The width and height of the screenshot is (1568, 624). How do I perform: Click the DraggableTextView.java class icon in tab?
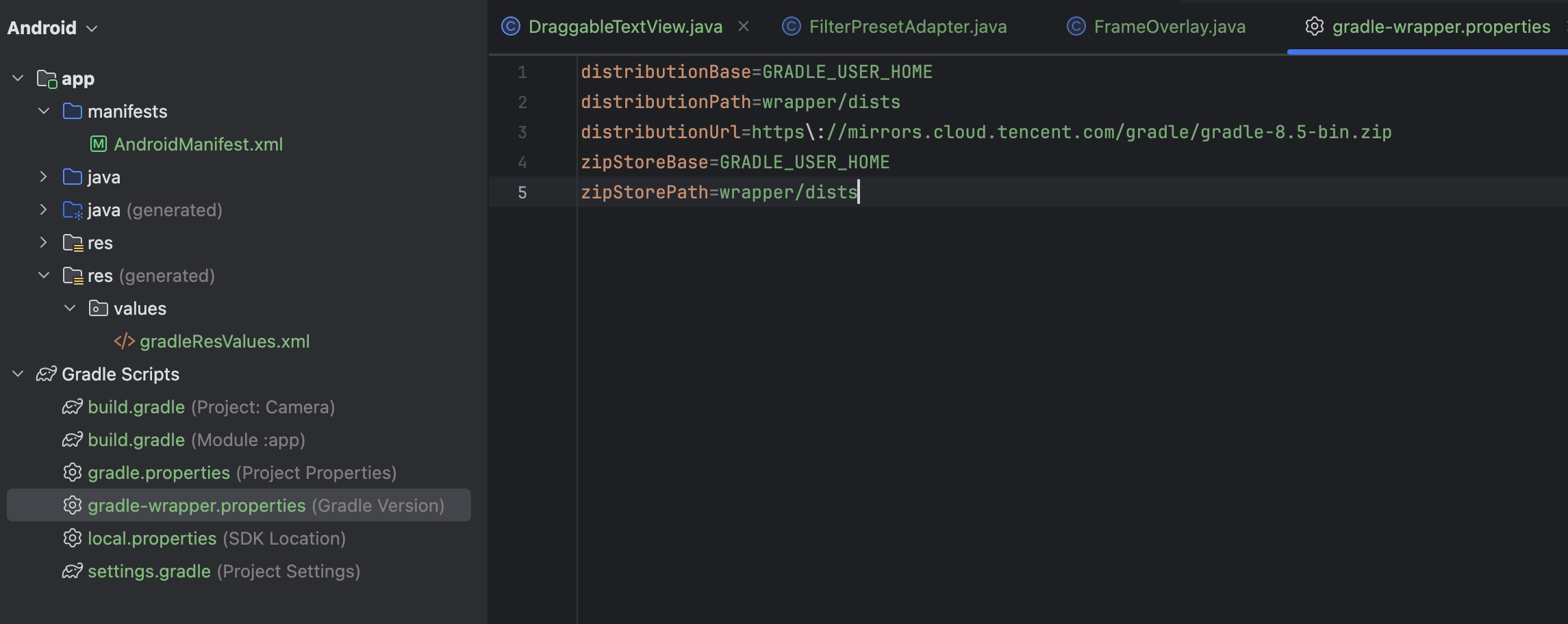(x=511, y=27)
